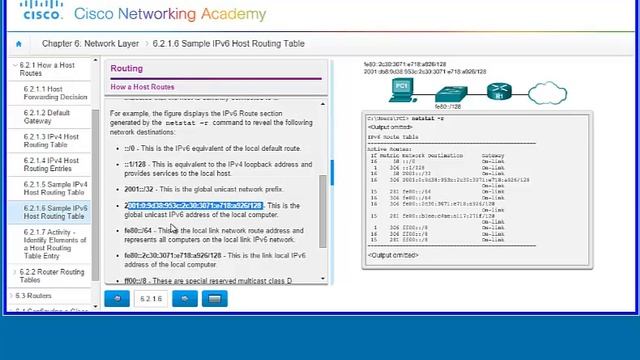Viewport: 640px width, 360px height.
Task: Expand the 6.3 Routers section
Action: coord(11,296)
